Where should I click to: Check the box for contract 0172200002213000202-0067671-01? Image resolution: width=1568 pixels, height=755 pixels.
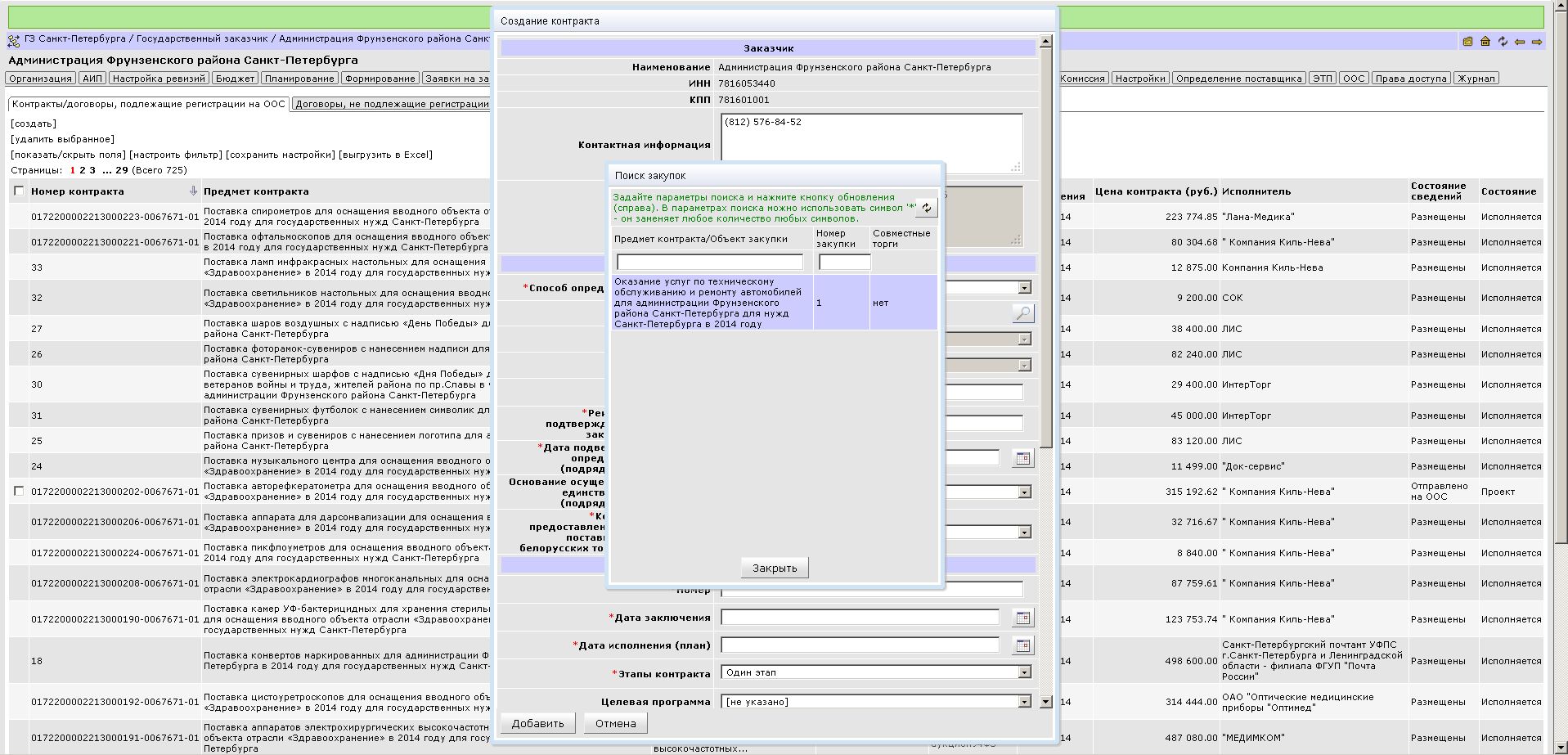19,491
